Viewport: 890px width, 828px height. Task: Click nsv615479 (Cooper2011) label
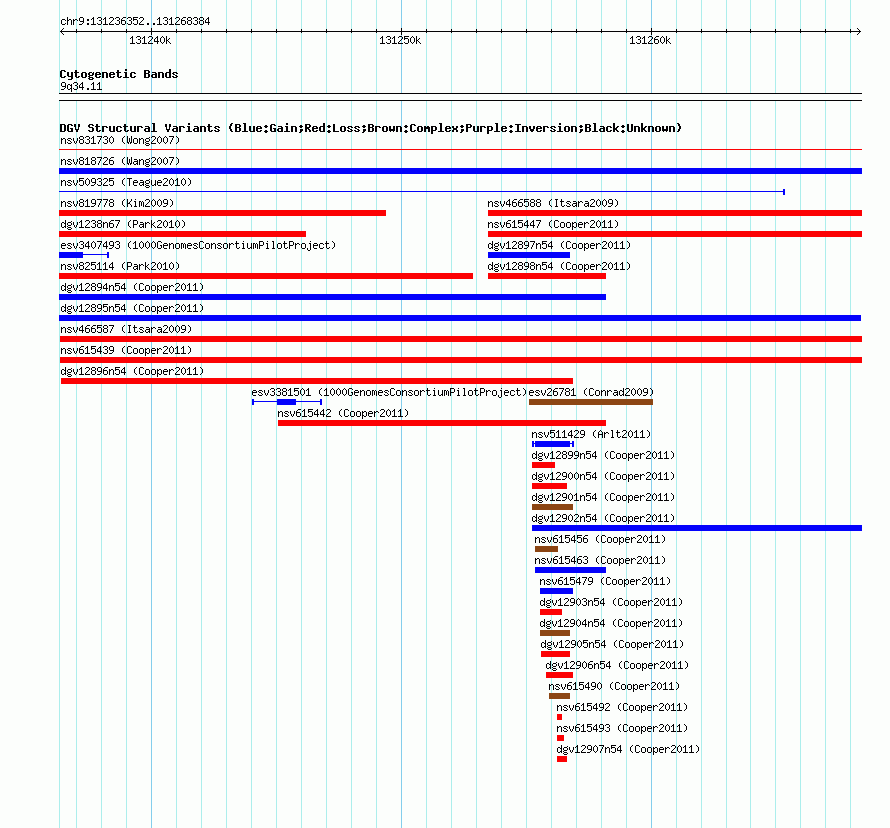point(605,581)
